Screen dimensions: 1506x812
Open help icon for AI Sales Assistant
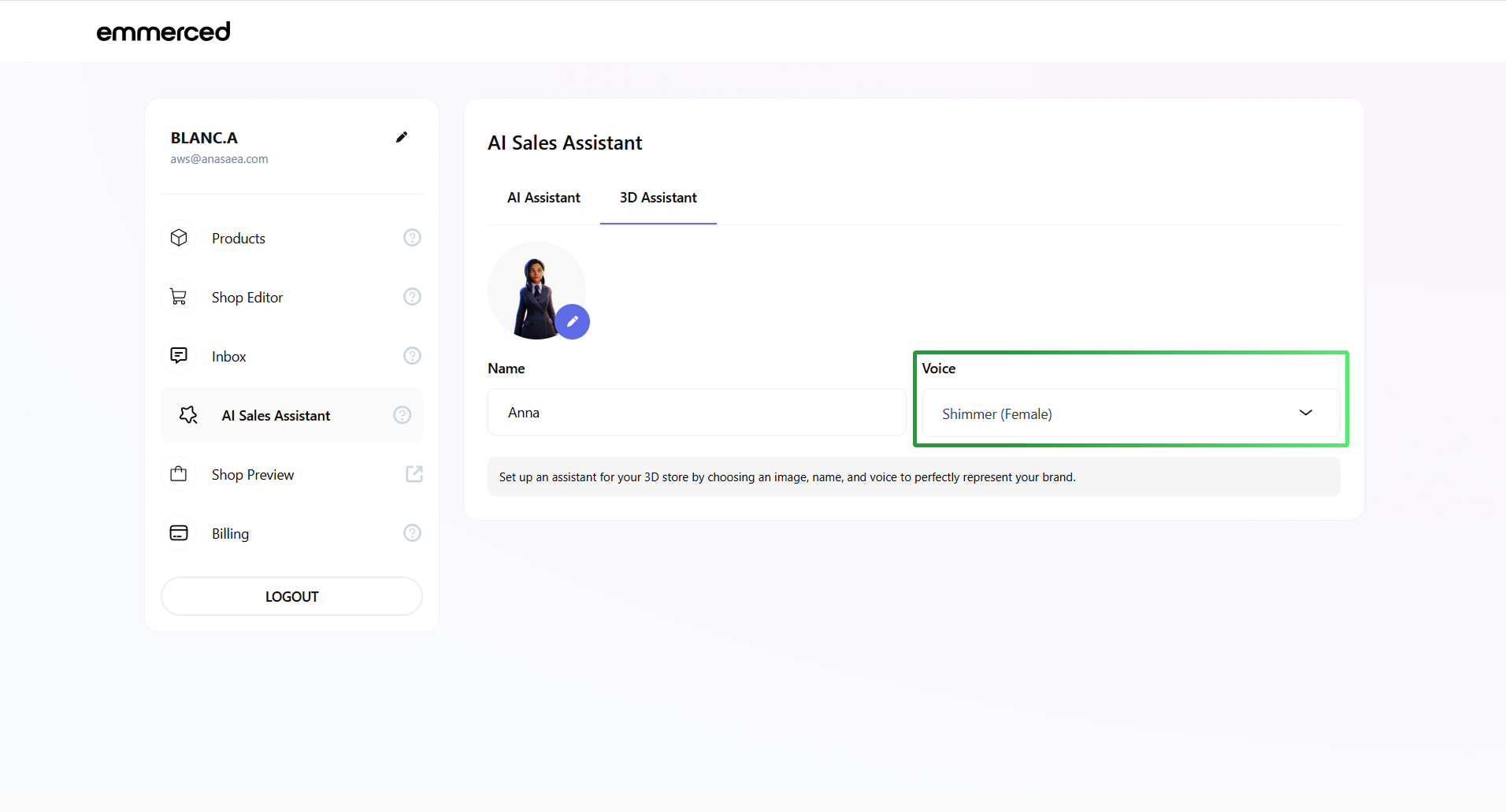coord(402,415)
